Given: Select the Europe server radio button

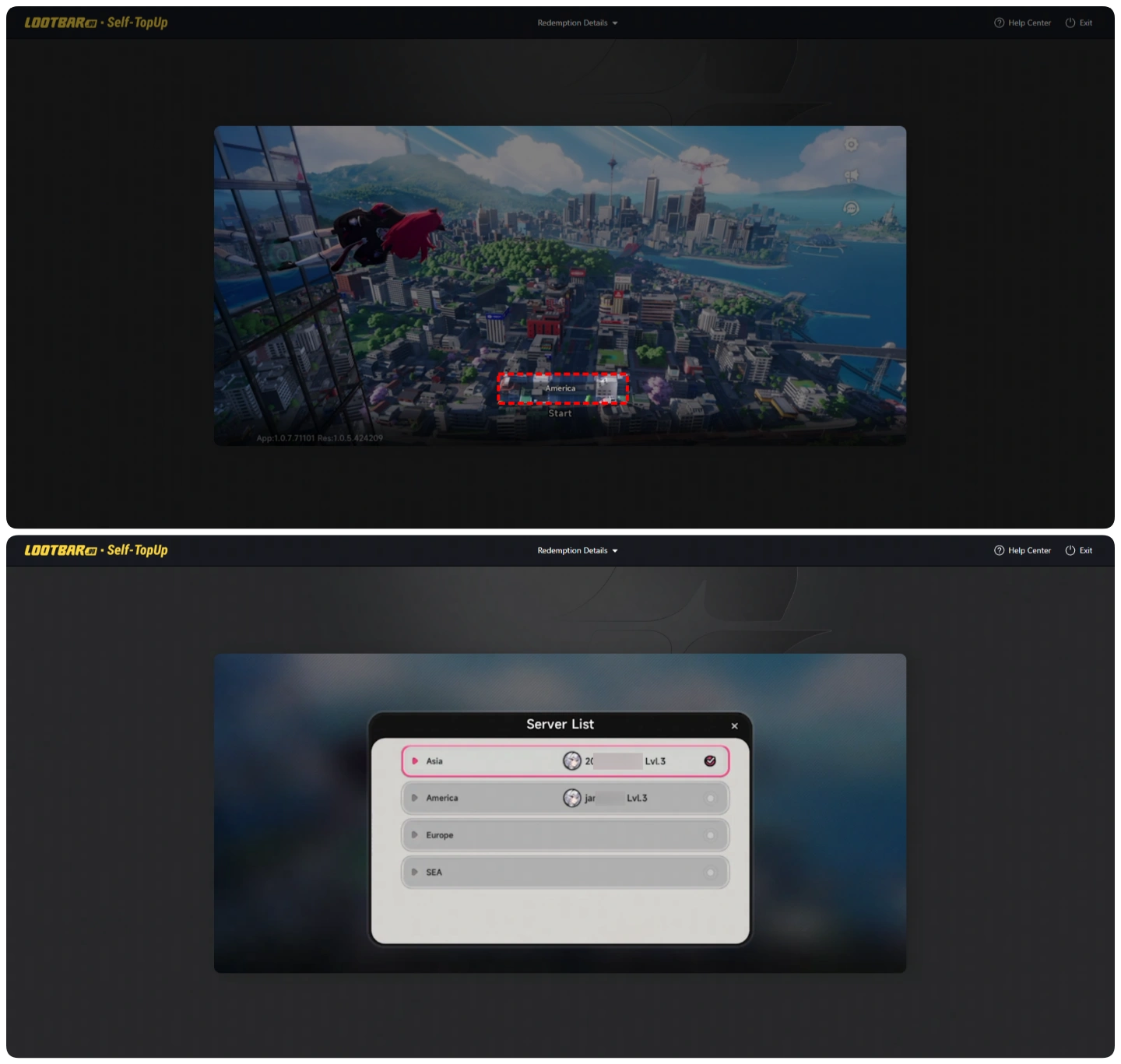Looking at the screenshot, I should point(710,835).
